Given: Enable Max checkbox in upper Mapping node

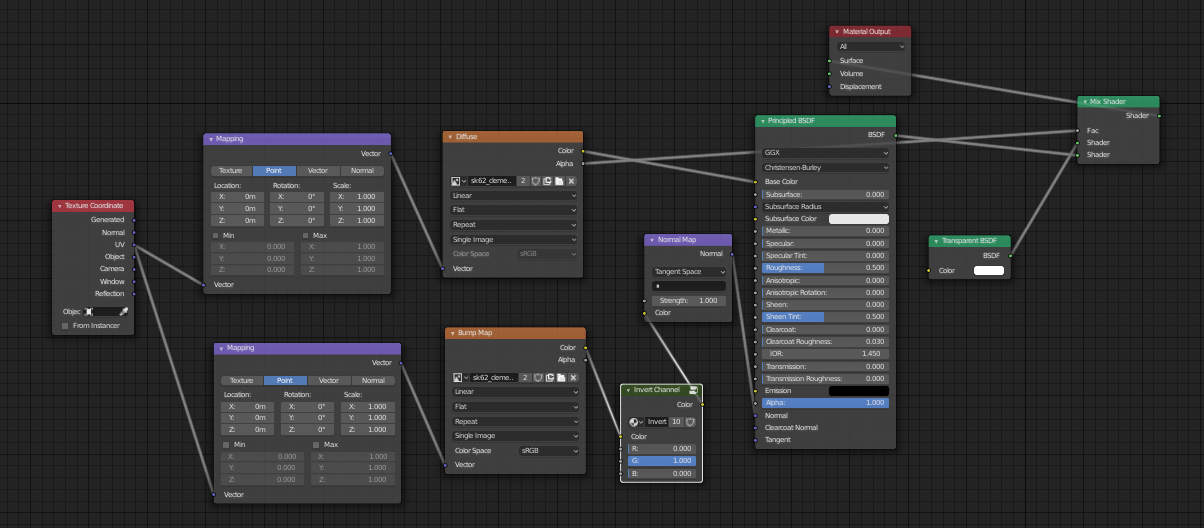Looking at the screenshot, I should (x=306, y=235).
